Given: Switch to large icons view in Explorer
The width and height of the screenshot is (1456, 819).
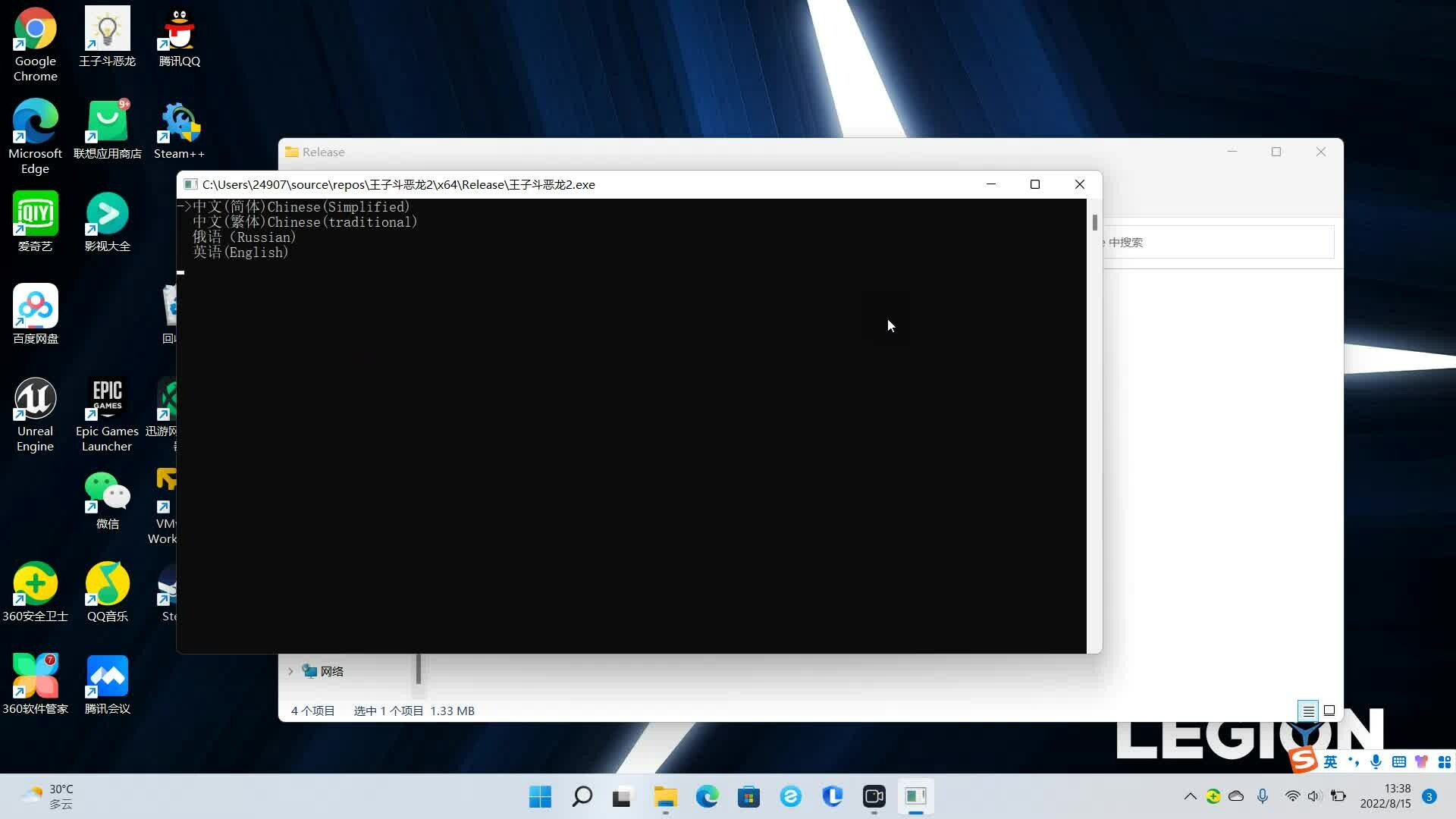Looking at the screenshot, I should tap(1329, 711).
